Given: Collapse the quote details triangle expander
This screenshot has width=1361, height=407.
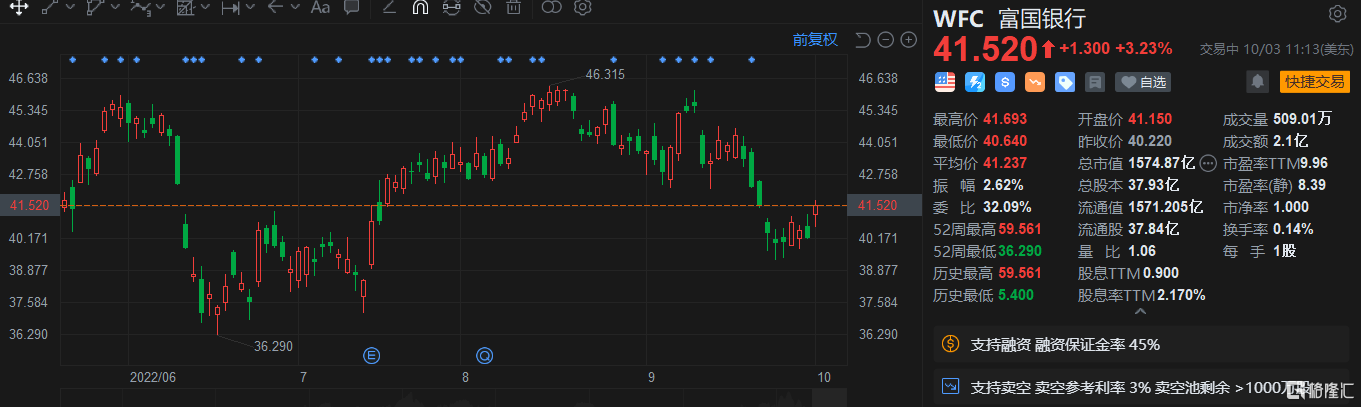Looking at the screenshot, I should (1139, 312).
